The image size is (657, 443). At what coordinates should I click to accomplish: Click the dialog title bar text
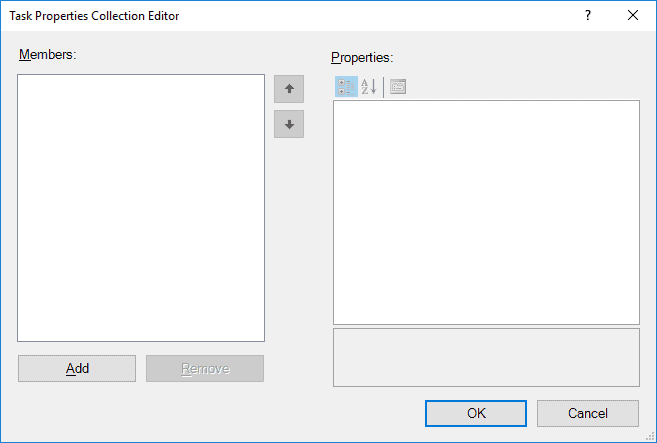94,16
